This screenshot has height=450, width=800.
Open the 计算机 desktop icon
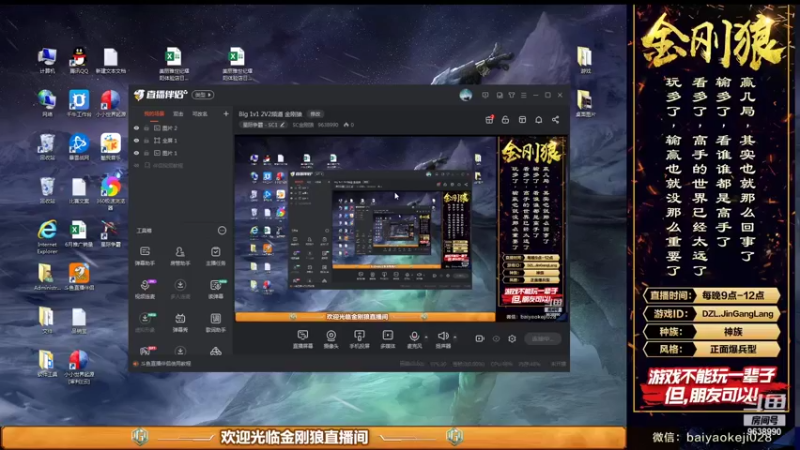(47, 60)
